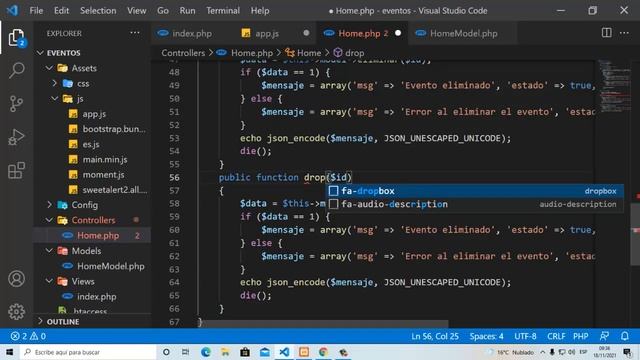Open app.js in the explorer tree

[x=94, y=114]
